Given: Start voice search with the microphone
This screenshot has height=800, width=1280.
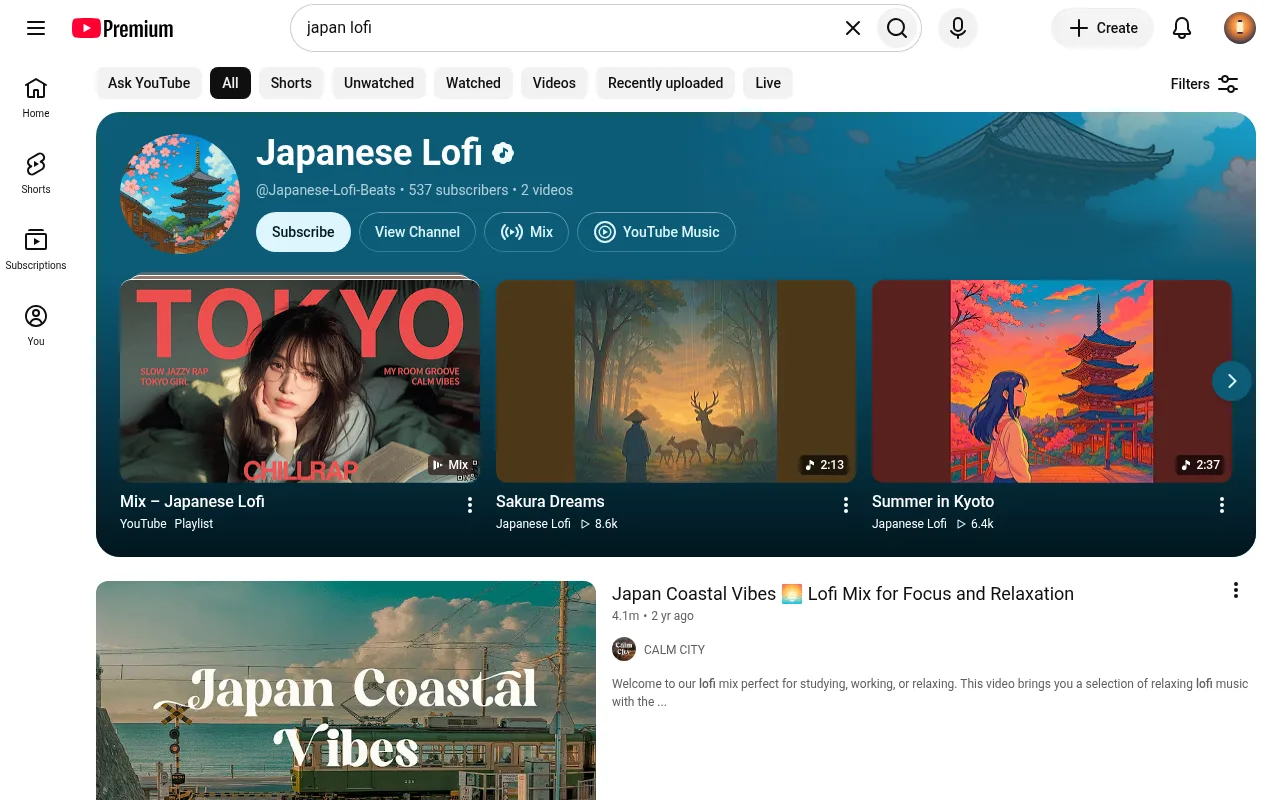Looking at the screenshot, I should (958, 28).
